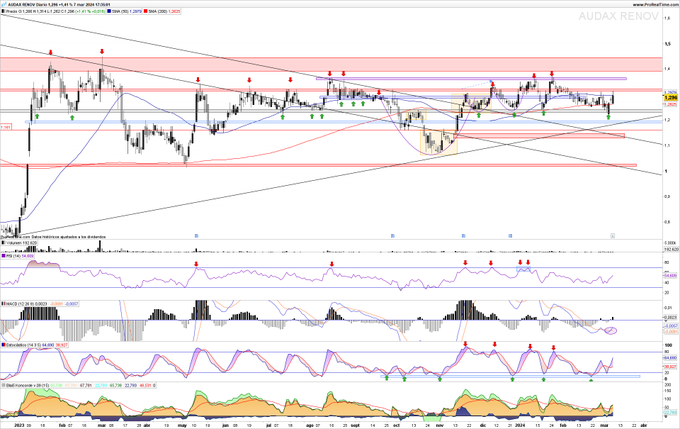The height and width of the screenshot is (429, 680).
Task: Click the Koncorde value 22,793 on the right axis
Action: pos(670,413)
